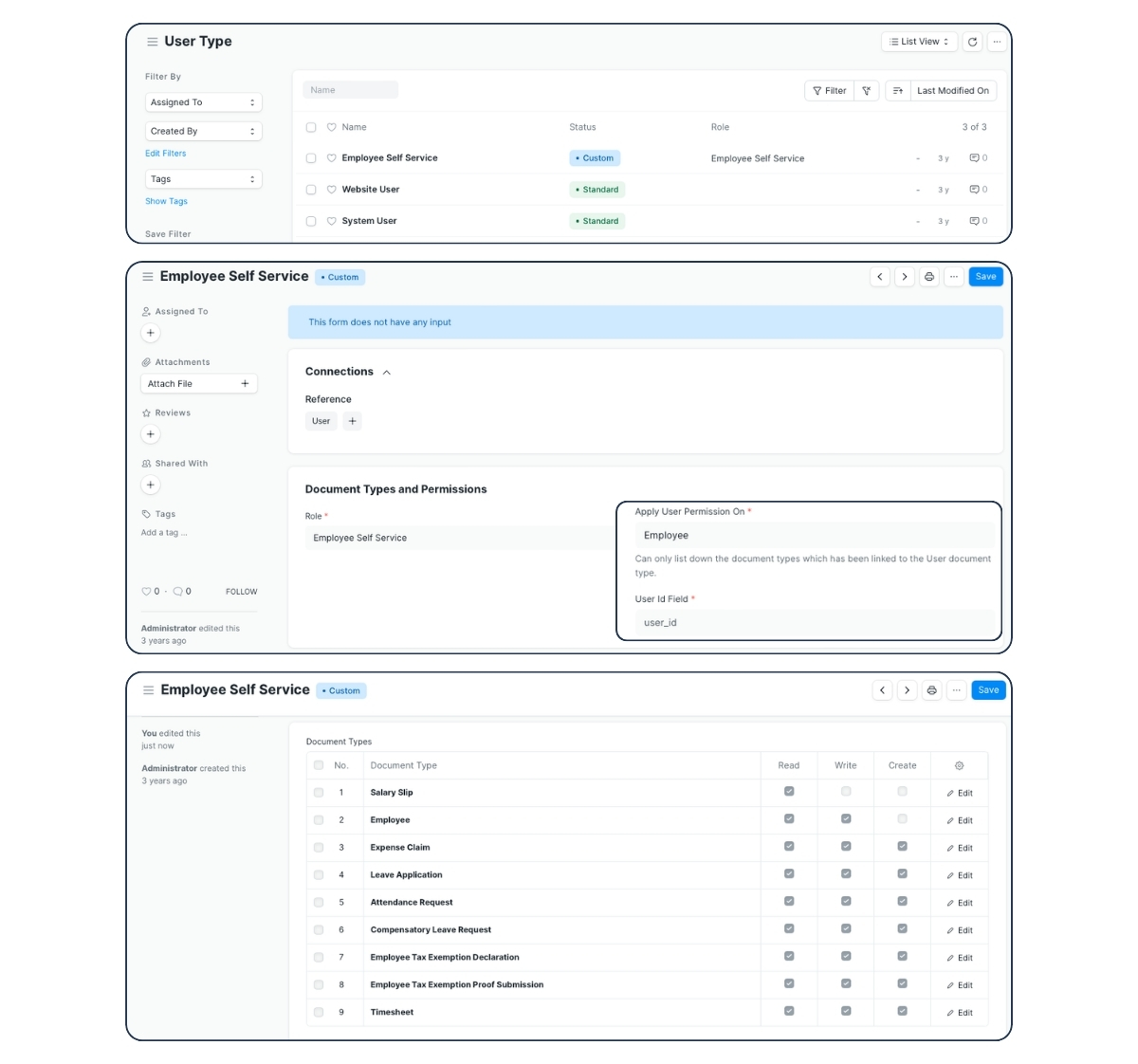1138x1064 pixels.
Task: Click the refresh icon in User Type header
Action: click(972, 42)
